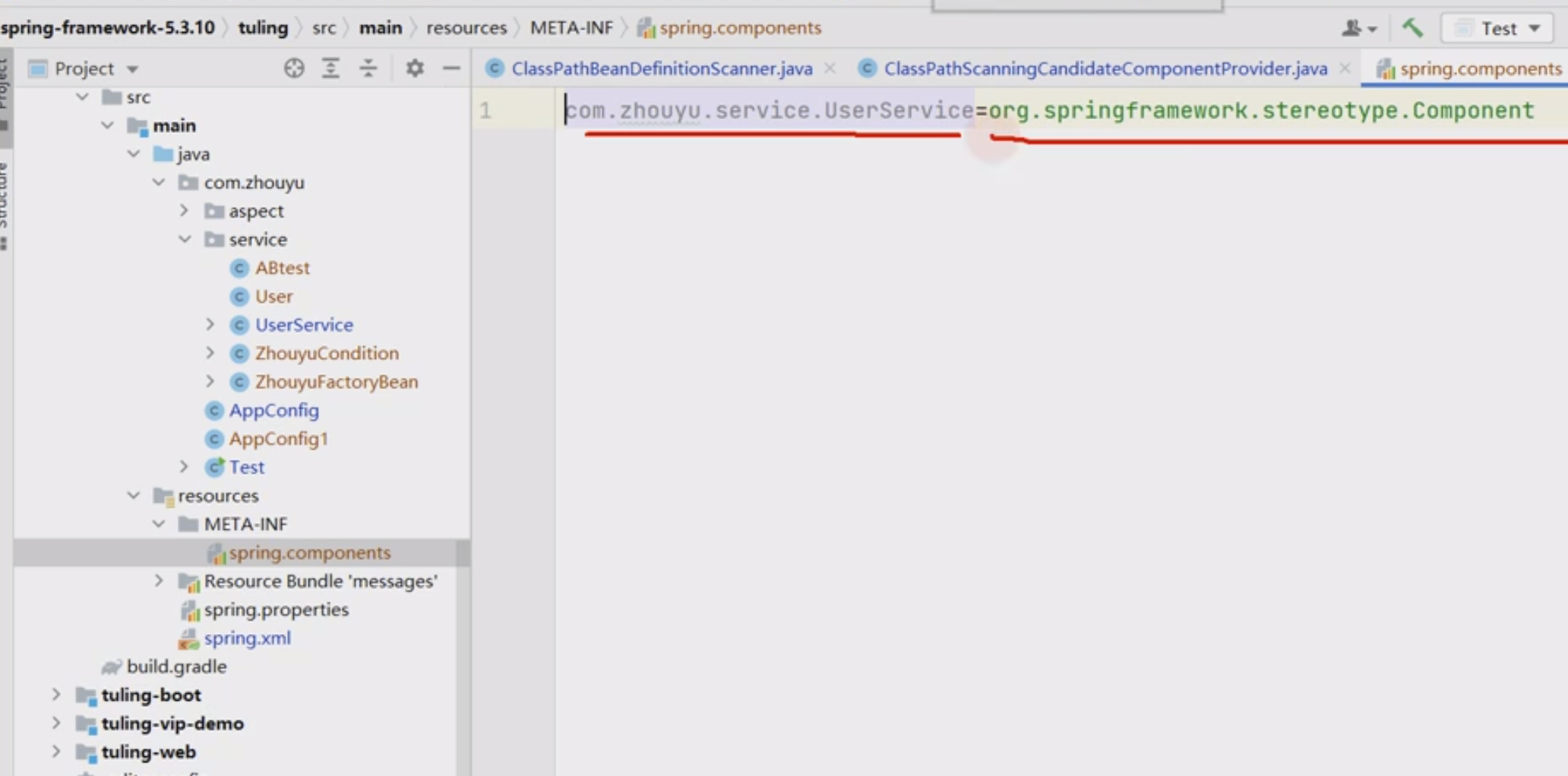Expand the tuling-web module

pyautogui.click(x=56, y=752)
